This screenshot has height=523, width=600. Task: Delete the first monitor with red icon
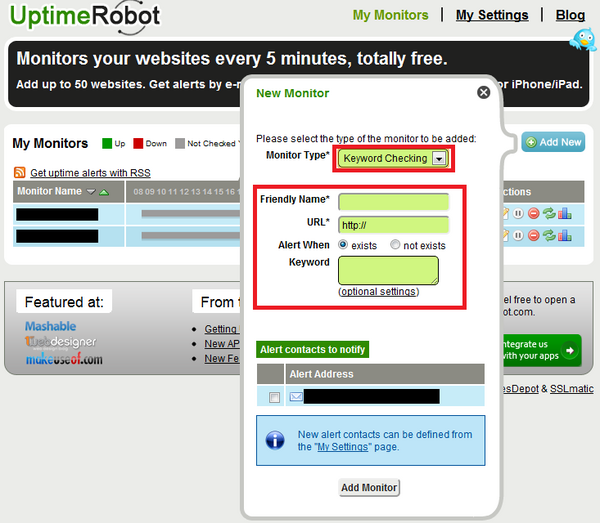click(x=533, y=213)
